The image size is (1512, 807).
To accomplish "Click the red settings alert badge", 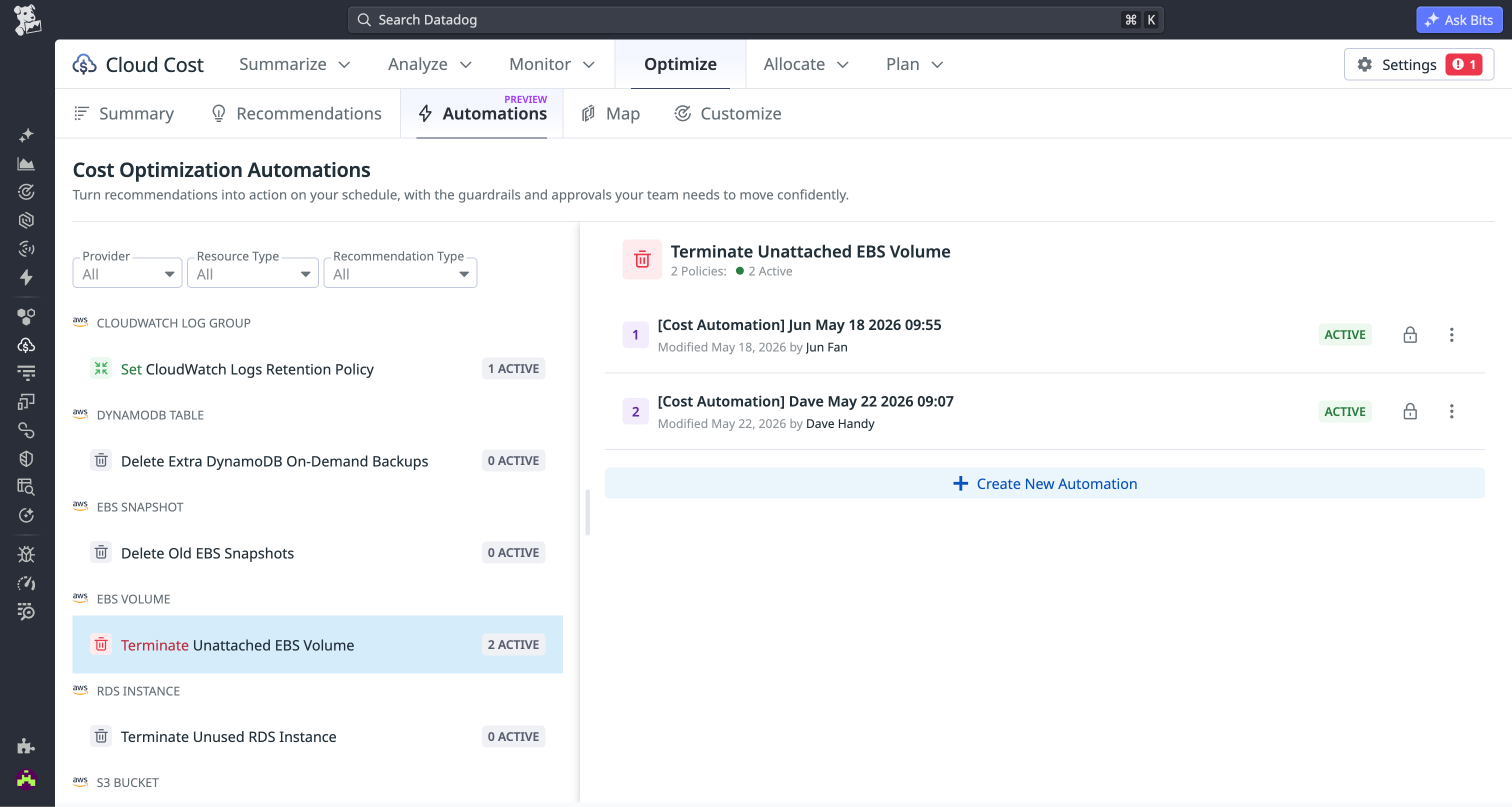I will pyautogui.click(x=1464, y=64).
